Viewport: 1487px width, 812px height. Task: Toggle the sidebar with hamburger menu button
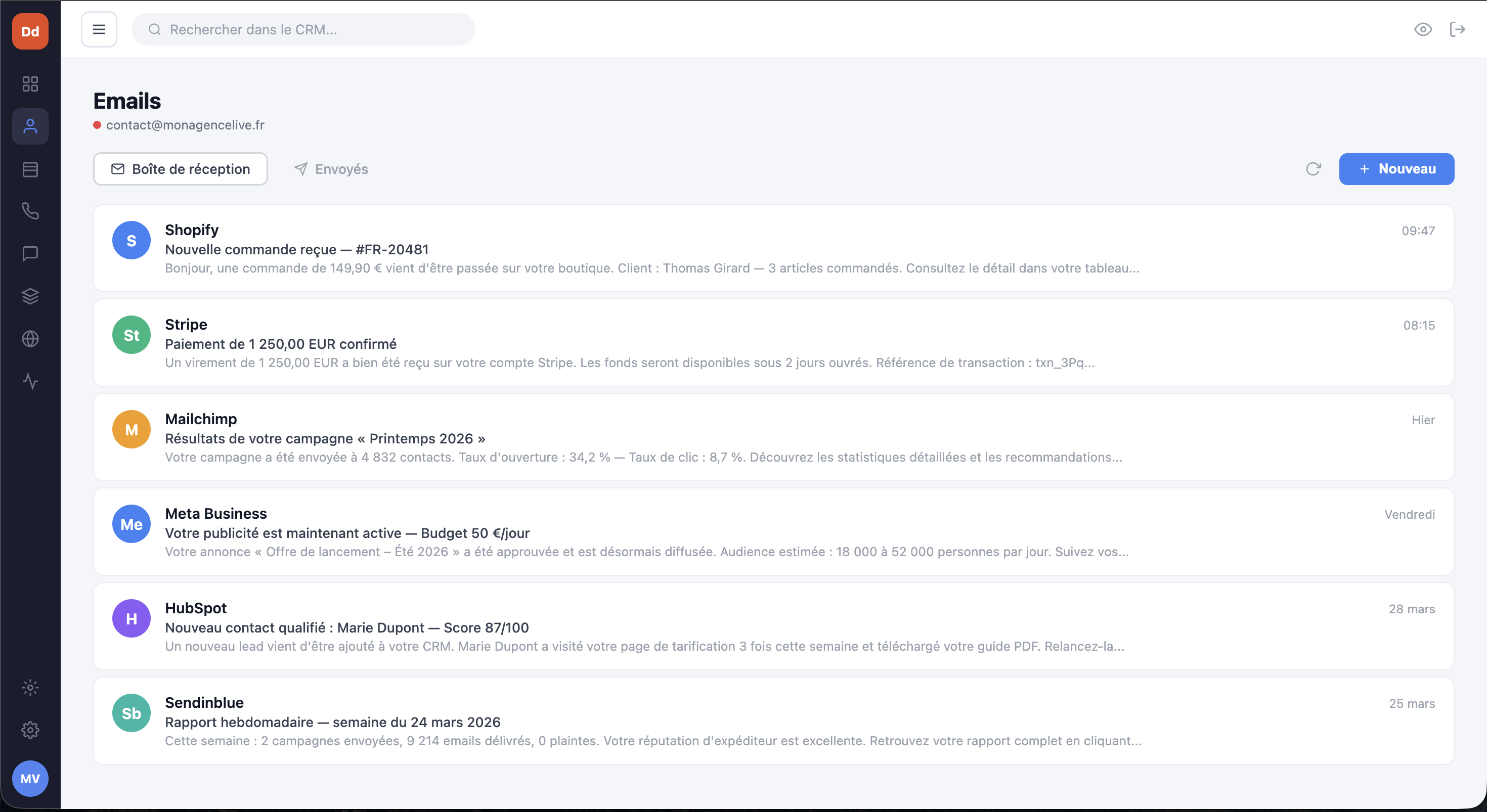click(x=99, y=29)
